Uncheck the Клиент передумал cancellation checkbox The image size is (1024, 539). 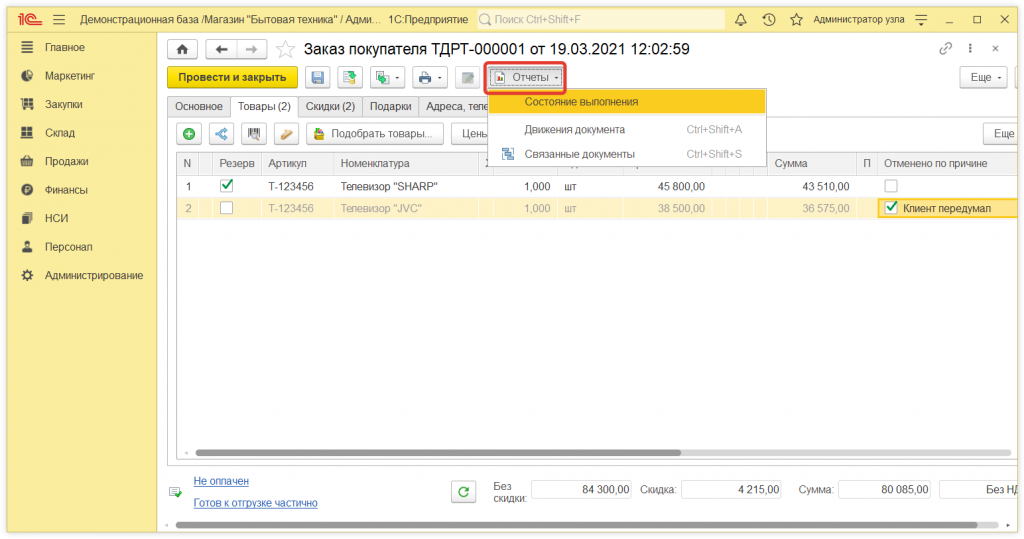[x=891, y=208]
